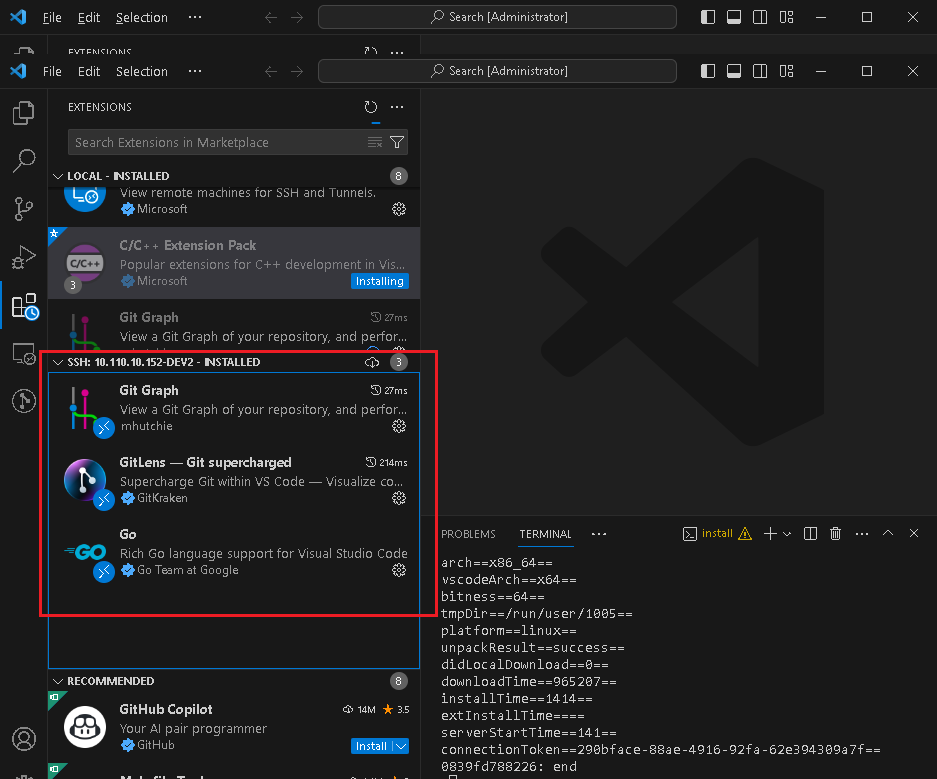Switch to the Problems tab
Image resolution: width=937 pixels, height=779 pixels.
(x=468, y=534)
